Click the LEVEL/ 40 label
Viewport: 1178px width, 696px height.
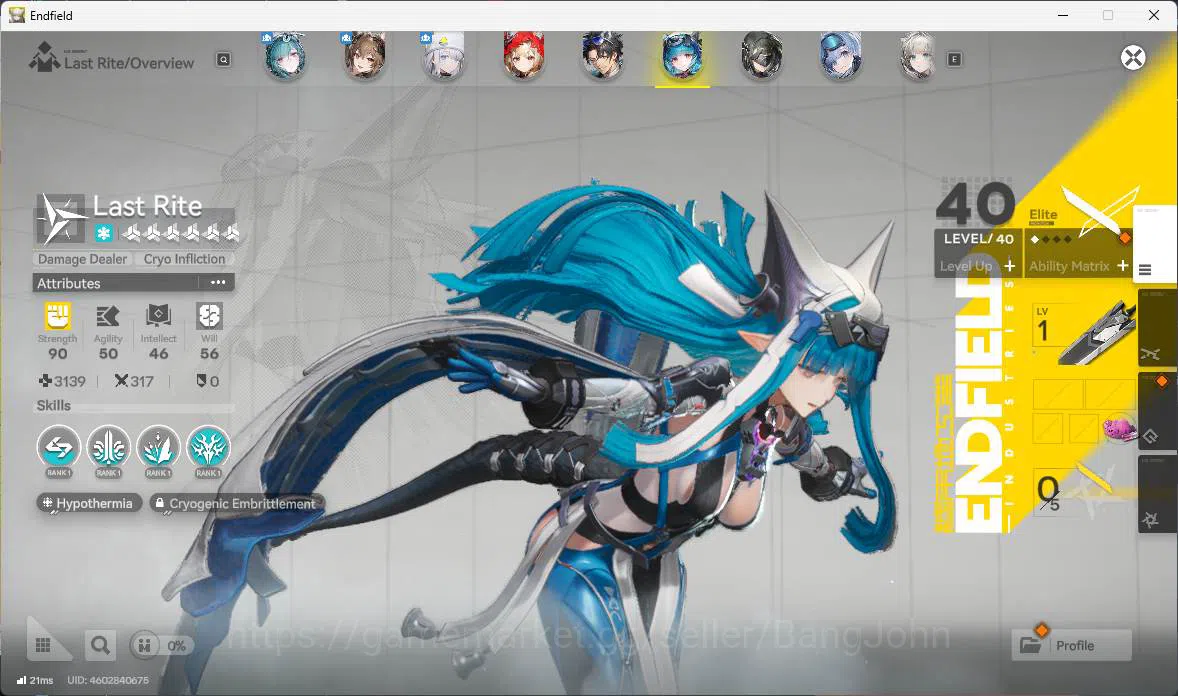978,239
